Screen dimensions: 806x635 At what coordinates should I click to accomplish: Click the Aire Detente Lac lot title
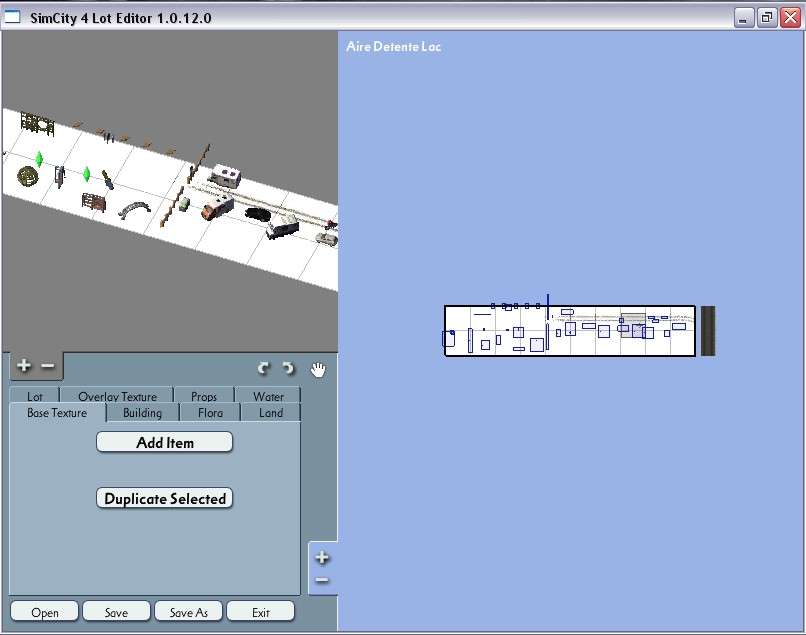pos(394,47)
